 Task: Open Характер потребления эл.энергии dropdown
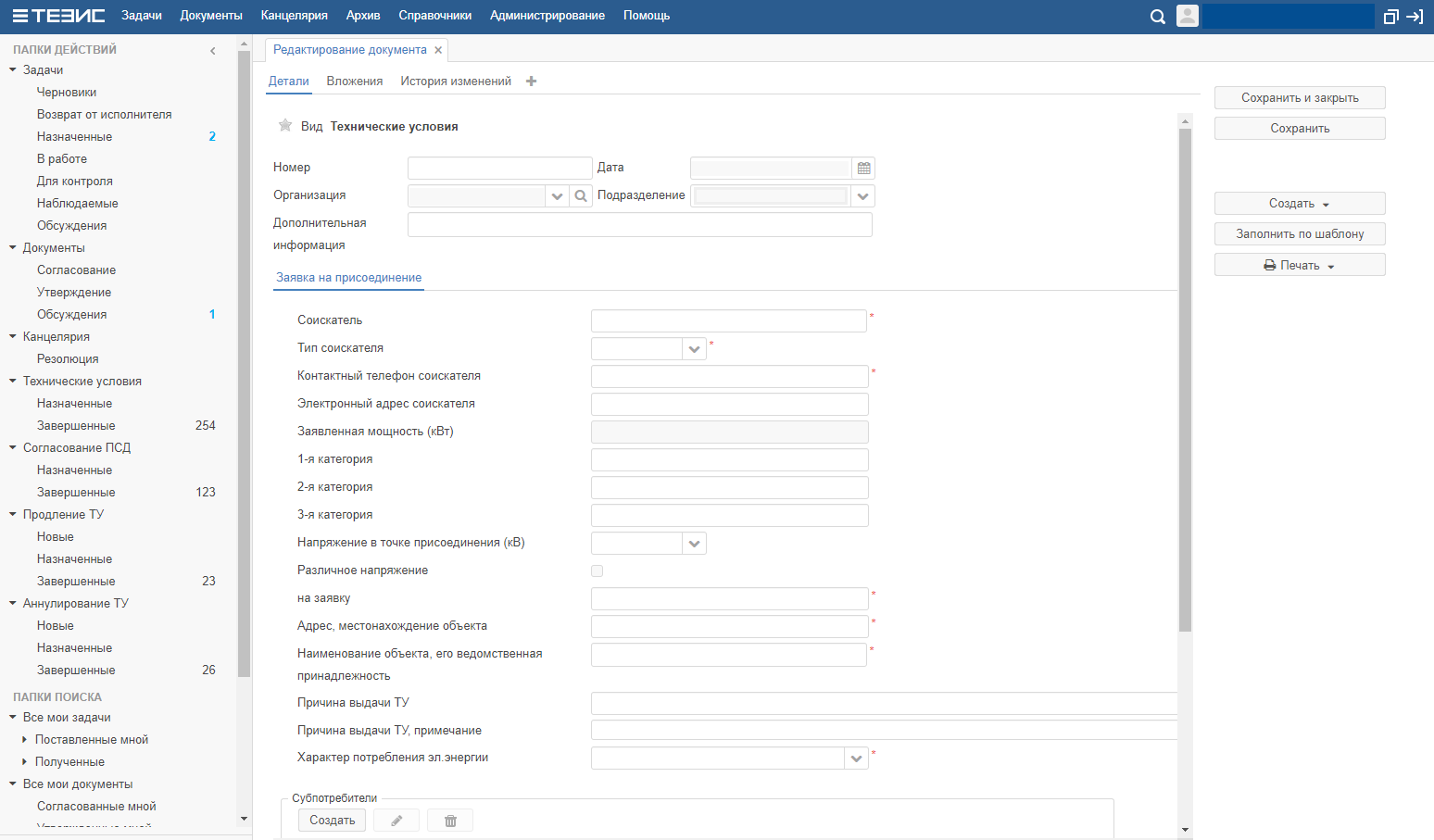click(x=856, y=759)
